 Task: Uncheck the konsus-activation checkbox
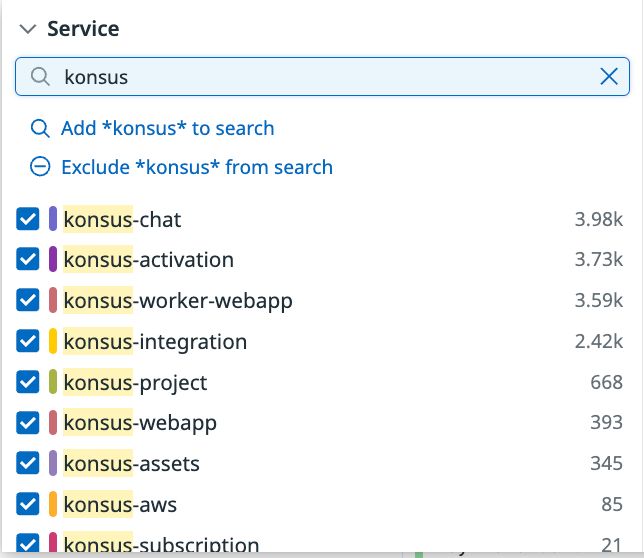coord(28,259)
